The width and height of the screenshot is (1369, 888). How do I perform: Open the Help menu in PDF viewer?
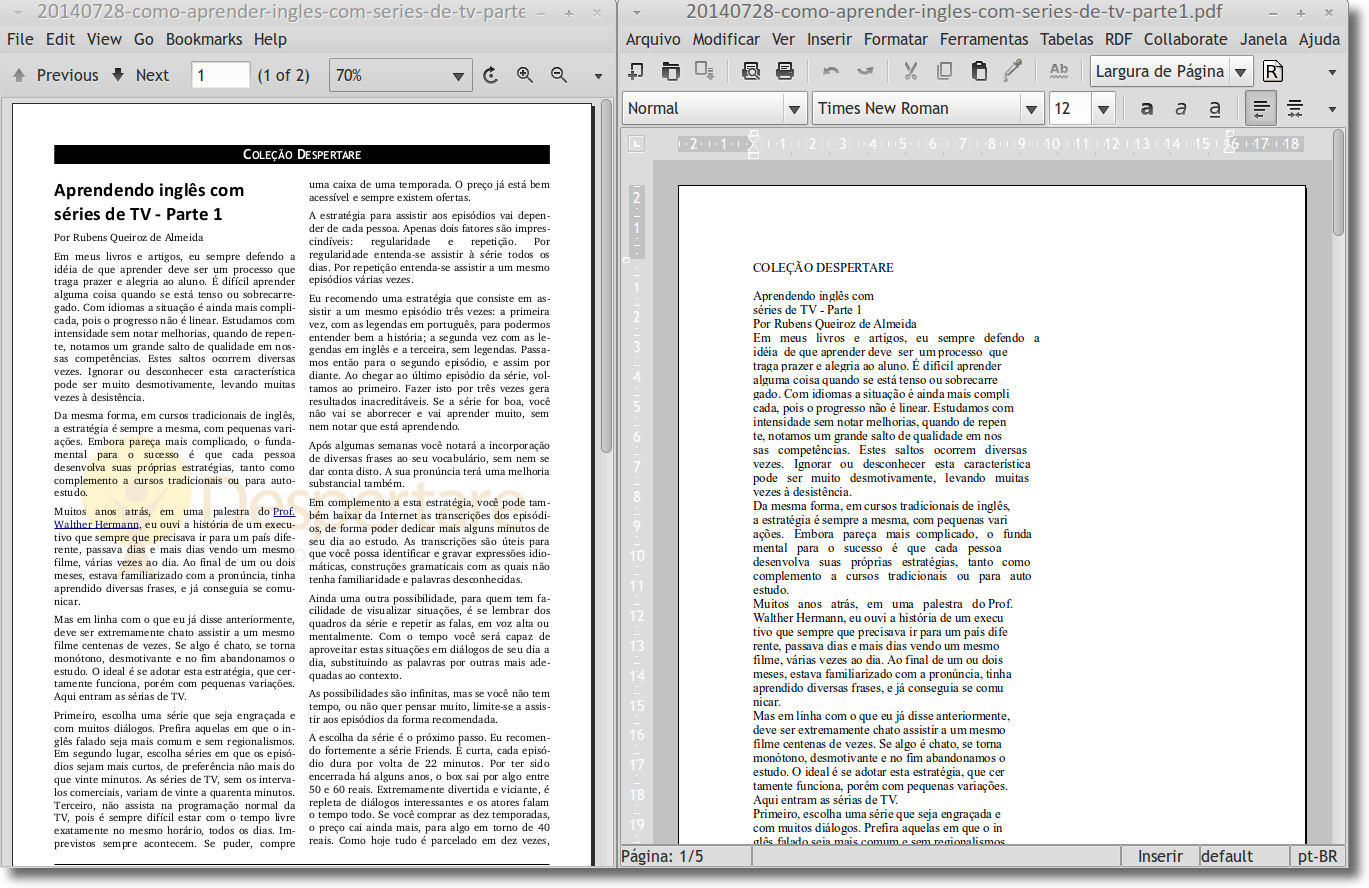270,39
